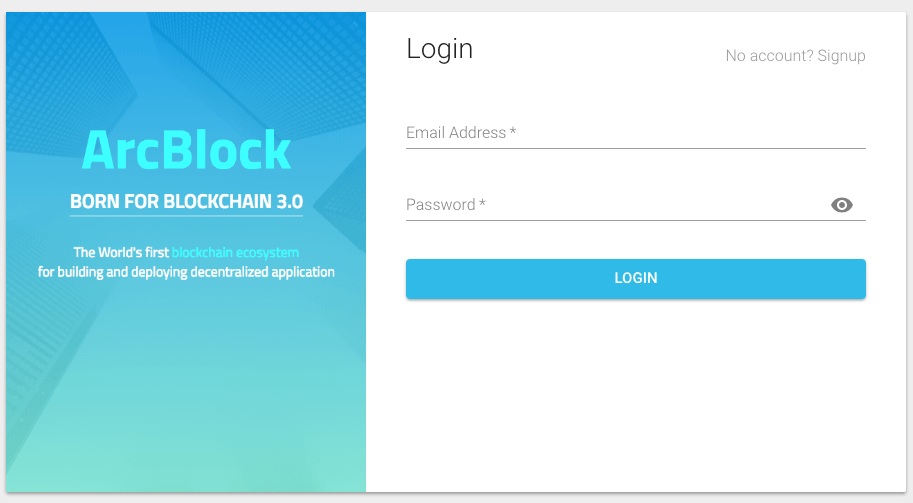
Task: Click the underline beneath the Email Address field
Action: click(x=635, y=148)
